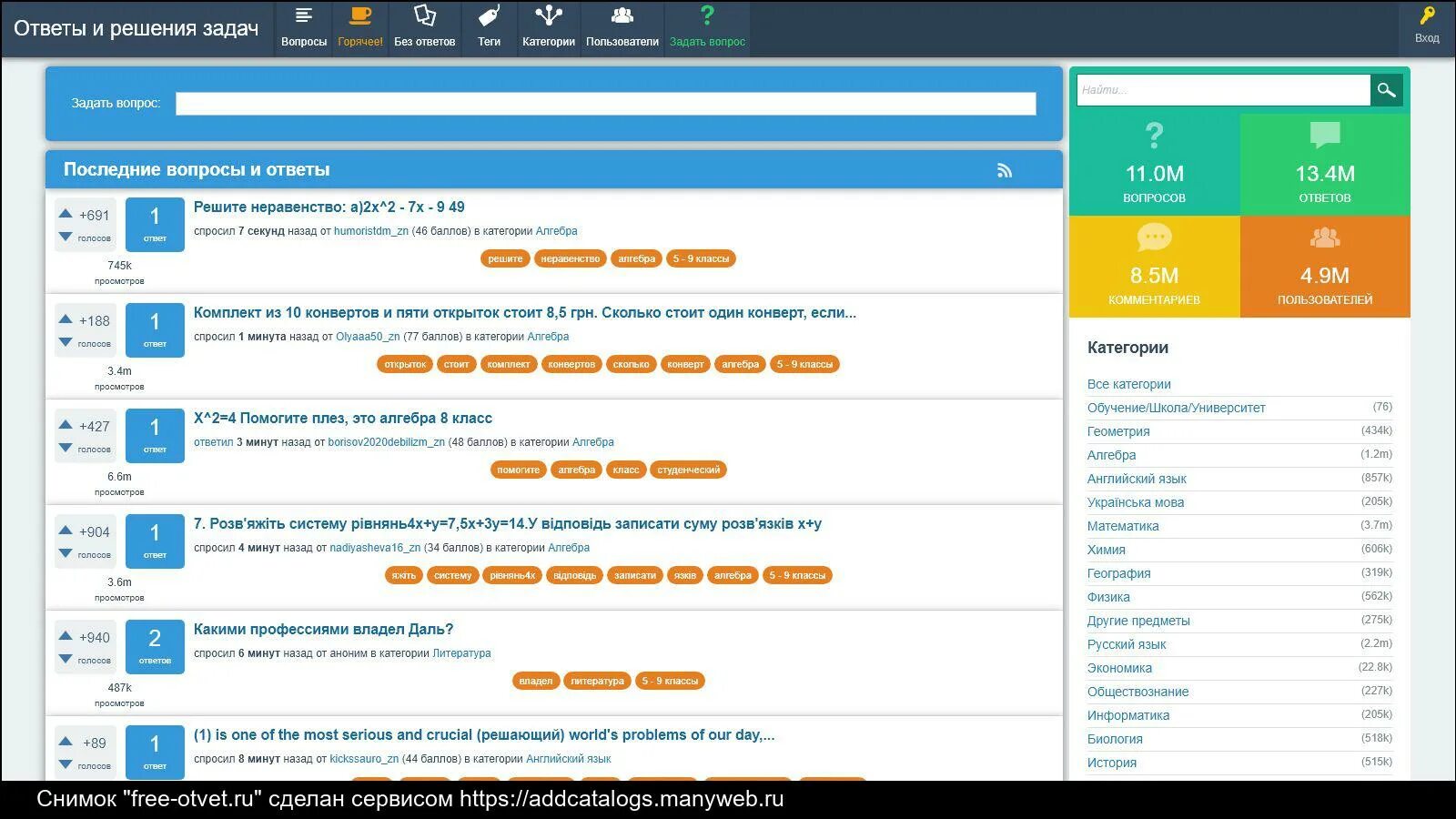Click the студенческий tag
Image resolution: width=1456 pixels, height=819 pixels.
(x=689, y=470)
